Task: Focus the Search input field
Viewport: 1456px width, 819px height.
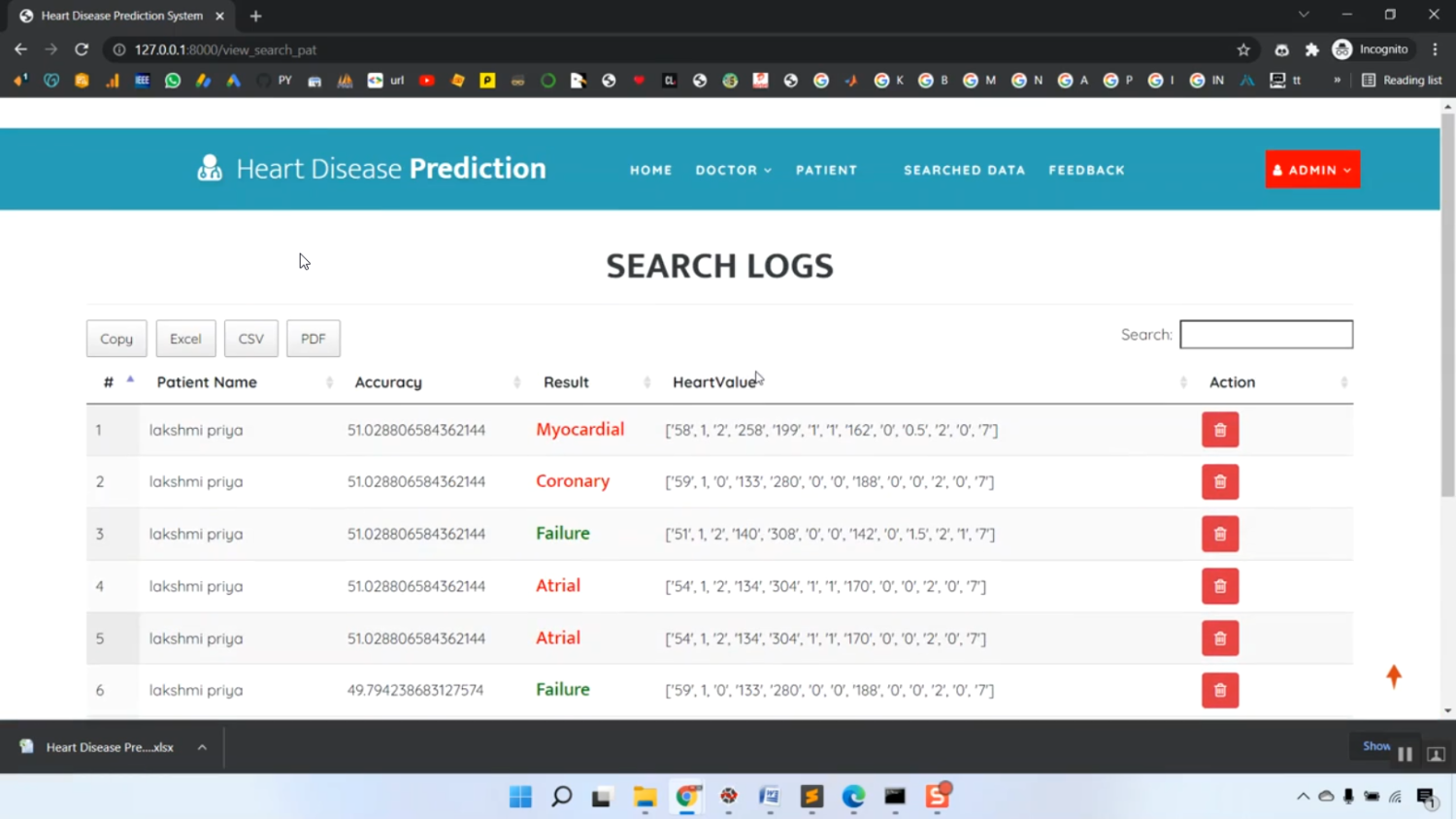Action: 1266,335
